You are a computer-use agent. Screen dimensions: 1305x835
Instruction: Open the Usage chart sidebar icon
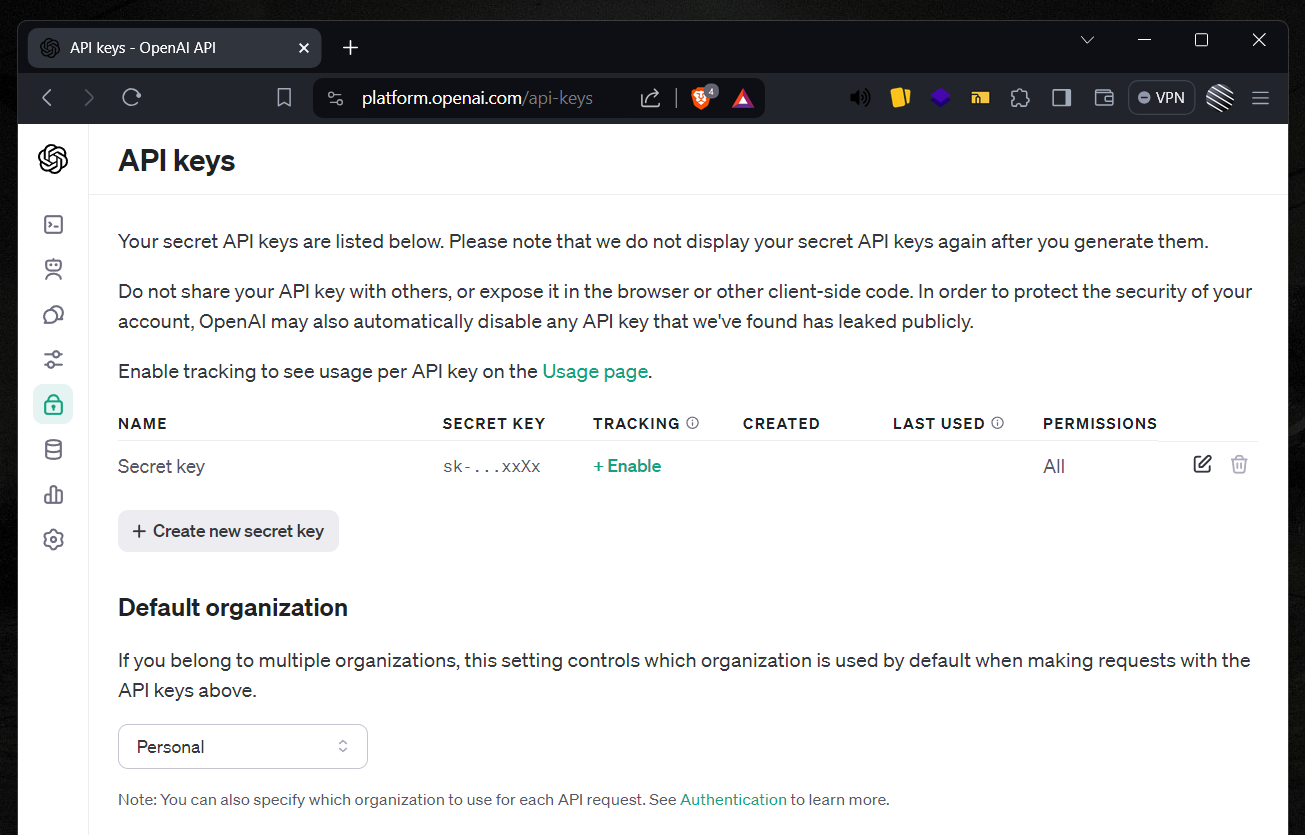click(54, 494)
